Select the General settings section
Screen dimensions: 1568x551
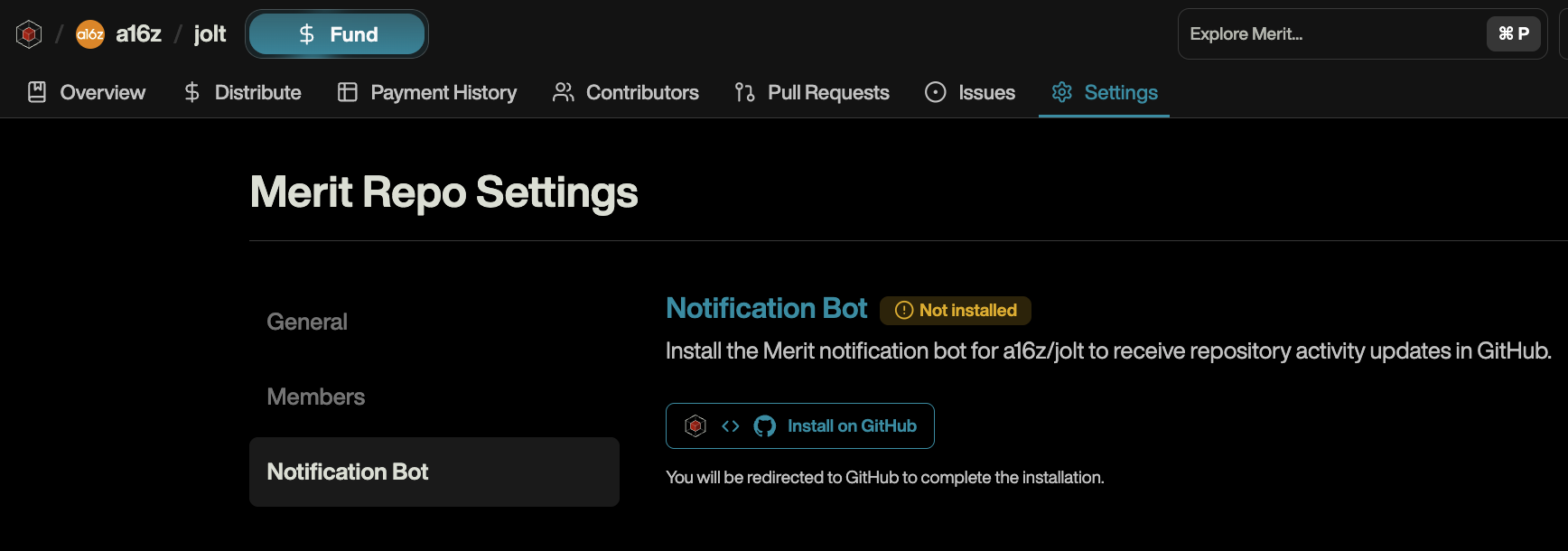[307, 322]
